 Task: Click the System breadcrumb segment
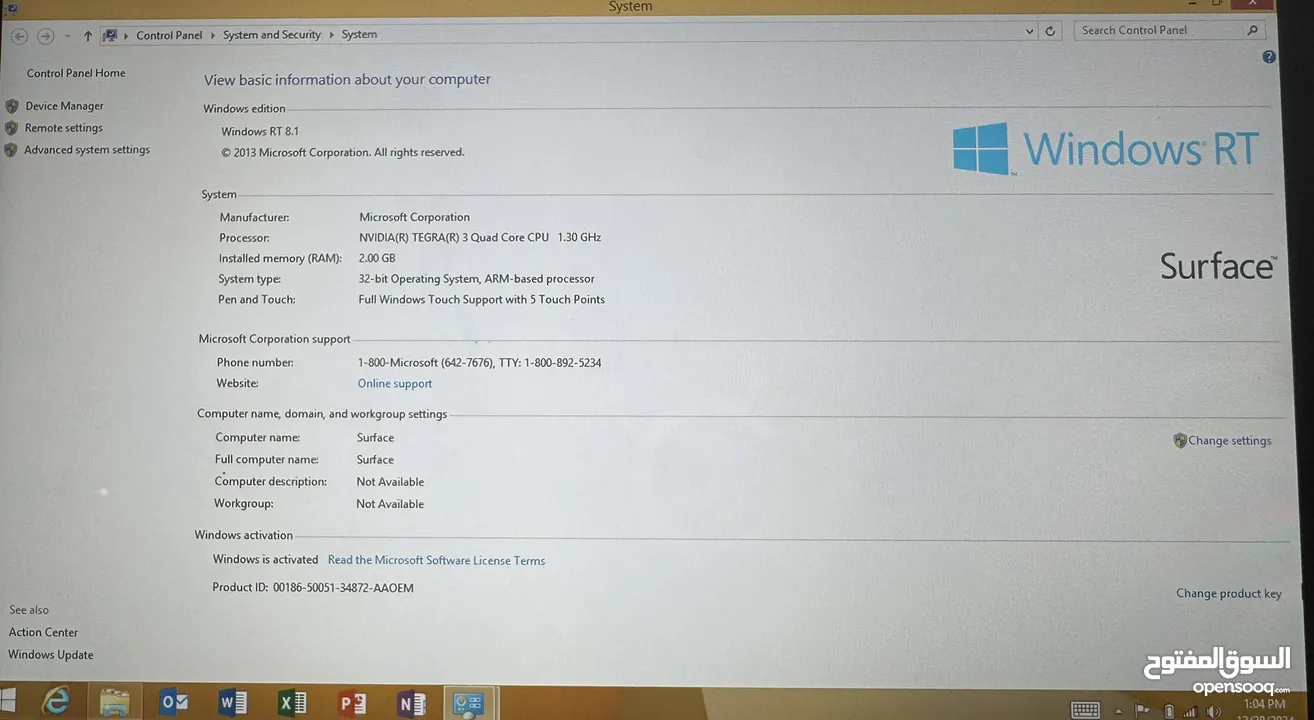359,34
